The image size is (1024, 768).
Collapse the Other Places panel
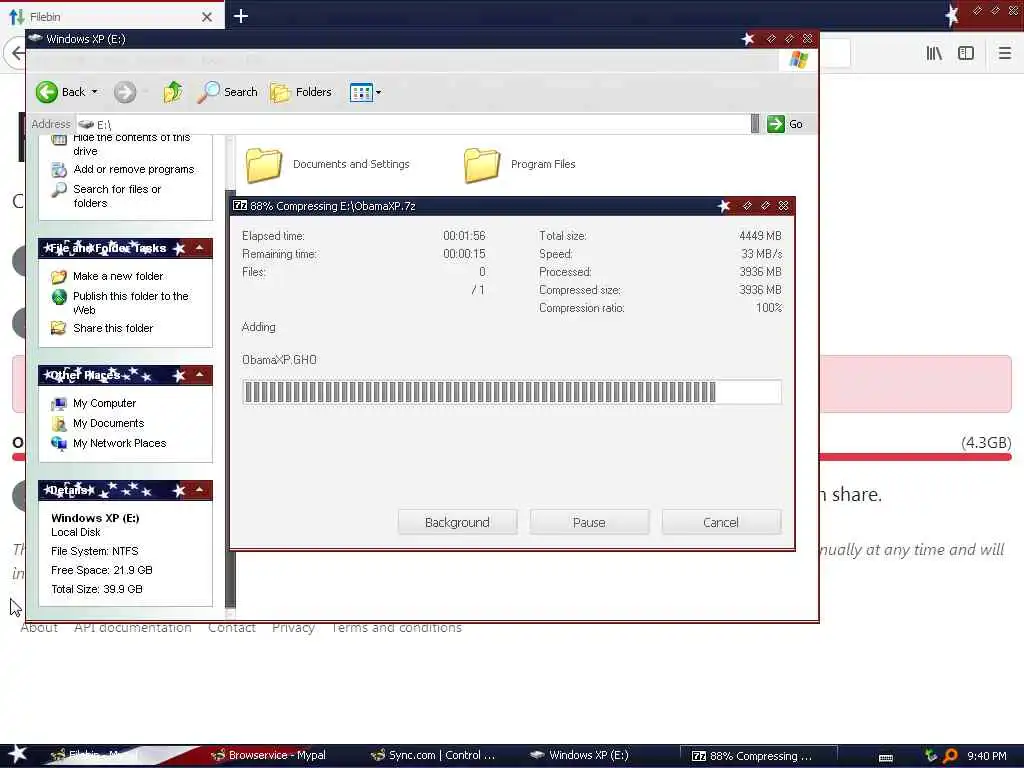pyautogui.click(x=200, y=375)
